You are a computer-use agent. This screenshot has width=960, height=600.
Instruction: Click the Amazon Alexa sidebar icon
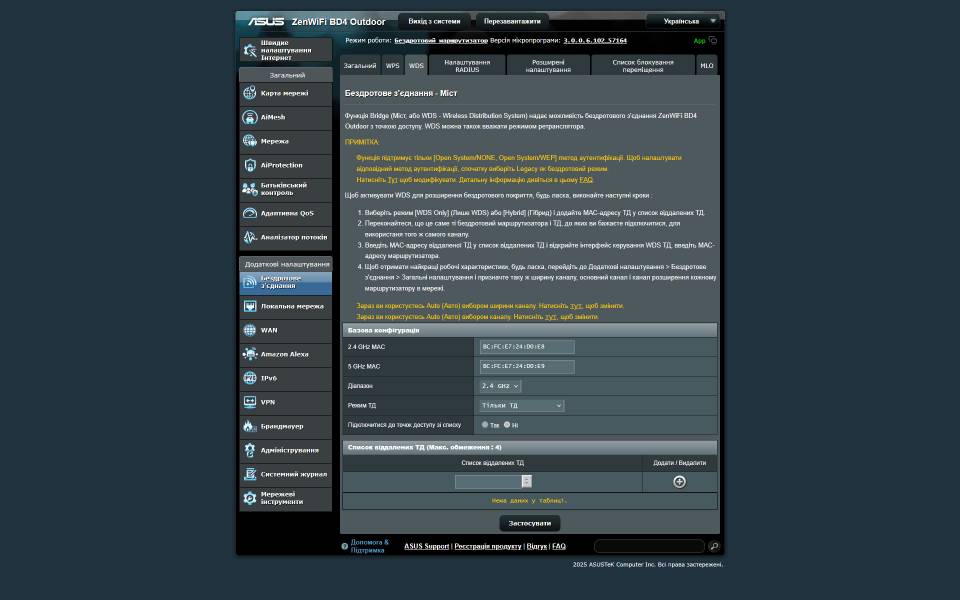click(x=250, y=354)
